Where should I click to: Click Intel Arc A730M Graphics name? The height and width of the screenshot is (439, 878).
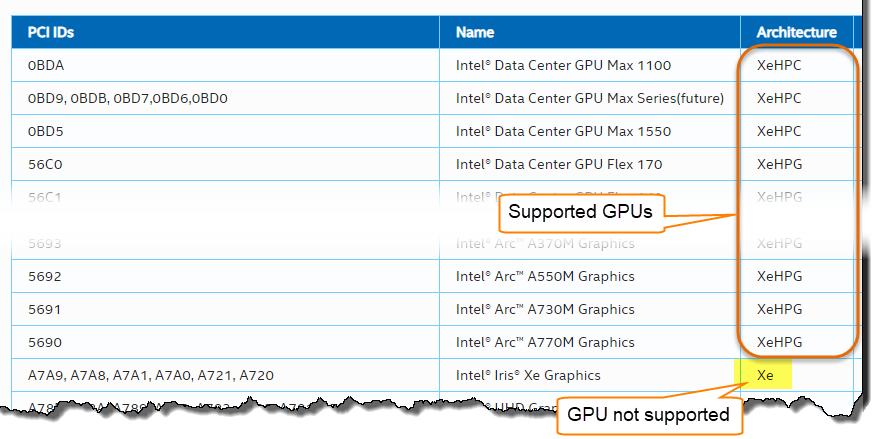point(545,309)
